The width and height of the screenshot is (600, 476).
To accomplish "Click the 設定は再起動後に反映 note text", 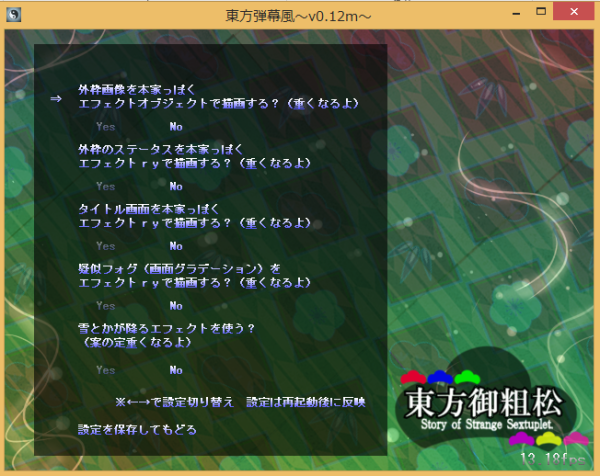I will tap(306, 402).
